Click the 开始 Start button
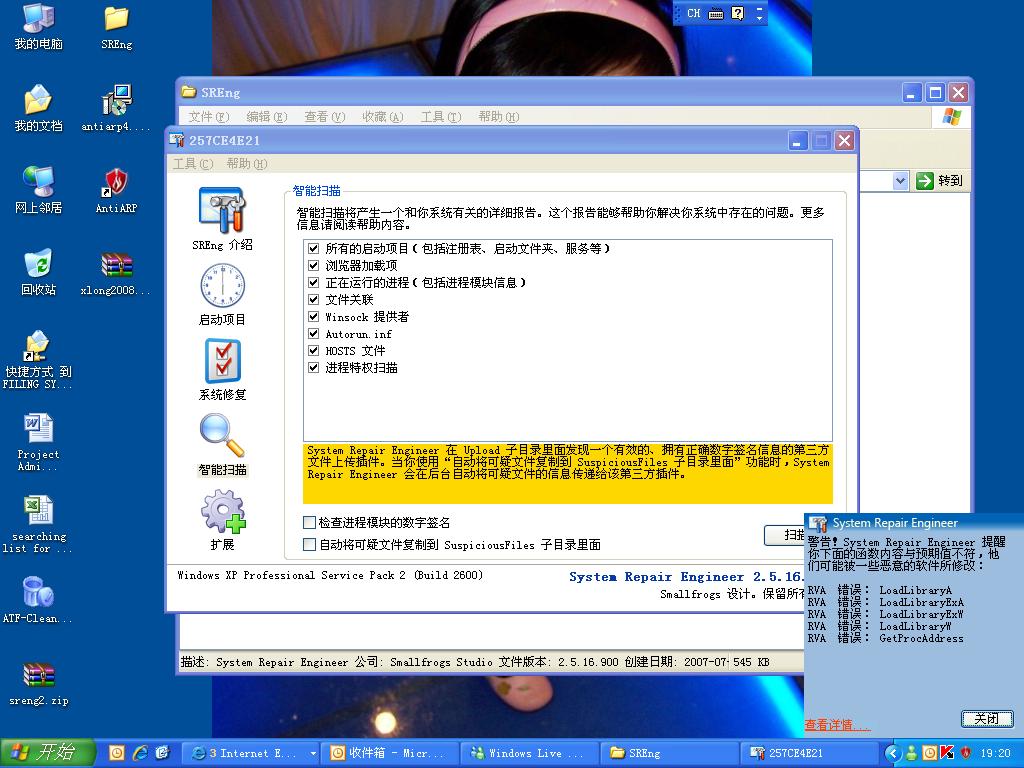The height and width of the screenshot is (768, 1024). pyautogui.click(x=48, y=753)
